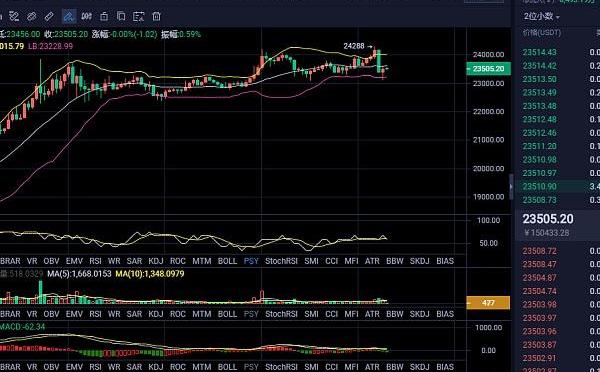This screenshot has width=600, height=372.
Task: Toggle the BOLL indicator in second indicator row
Action: pyautogui.click(x=227, y=314)
